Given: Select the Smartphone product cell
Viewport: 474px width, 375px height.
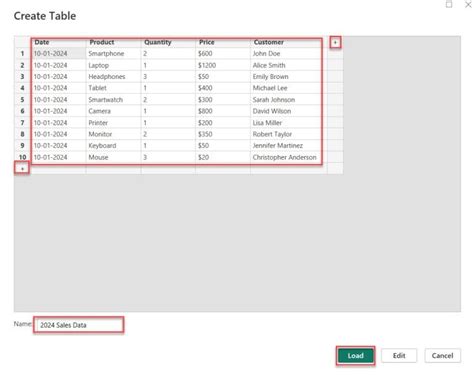Looking at the screenshot, I should (113, 53).
